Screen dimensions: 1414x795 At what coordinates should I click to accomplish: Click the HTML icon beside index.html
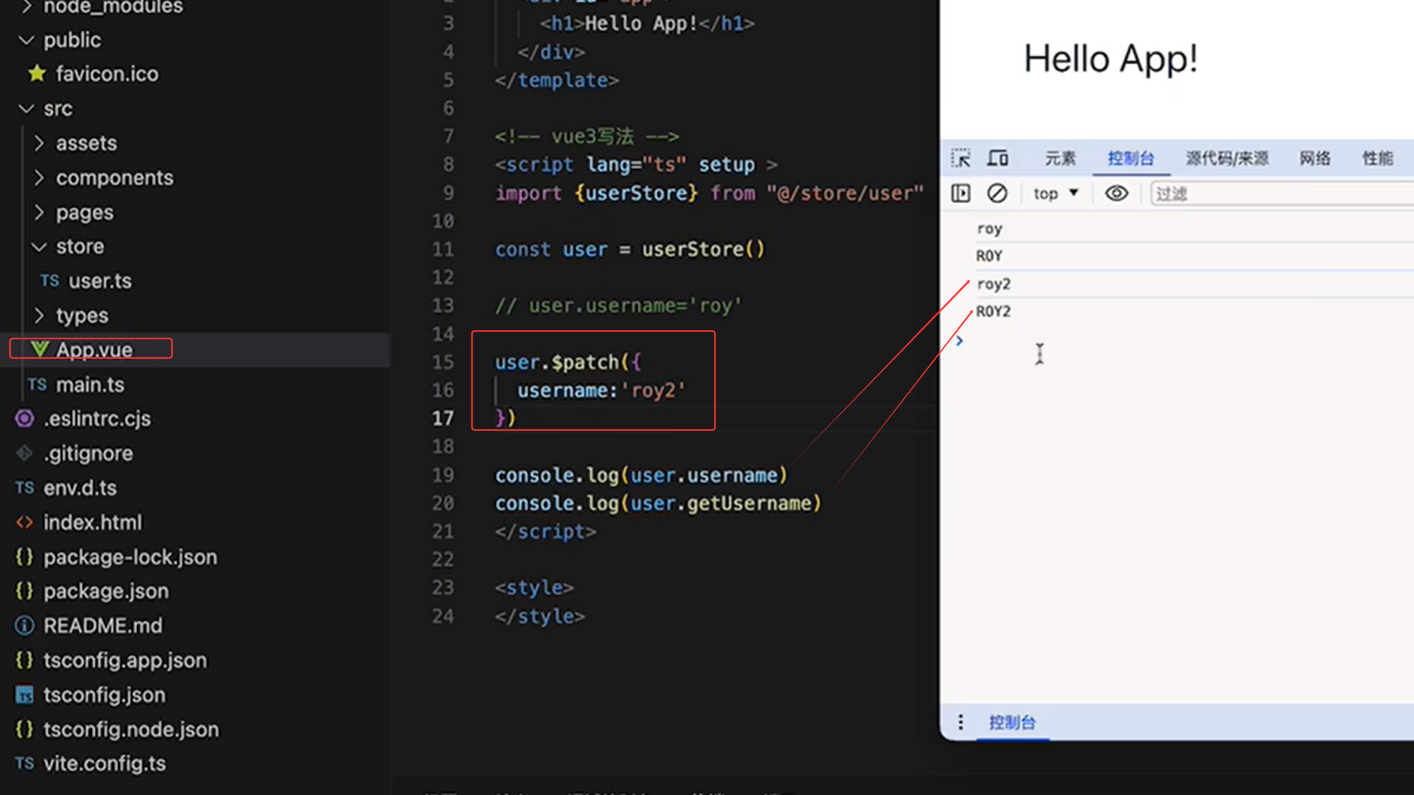[24, 522]
